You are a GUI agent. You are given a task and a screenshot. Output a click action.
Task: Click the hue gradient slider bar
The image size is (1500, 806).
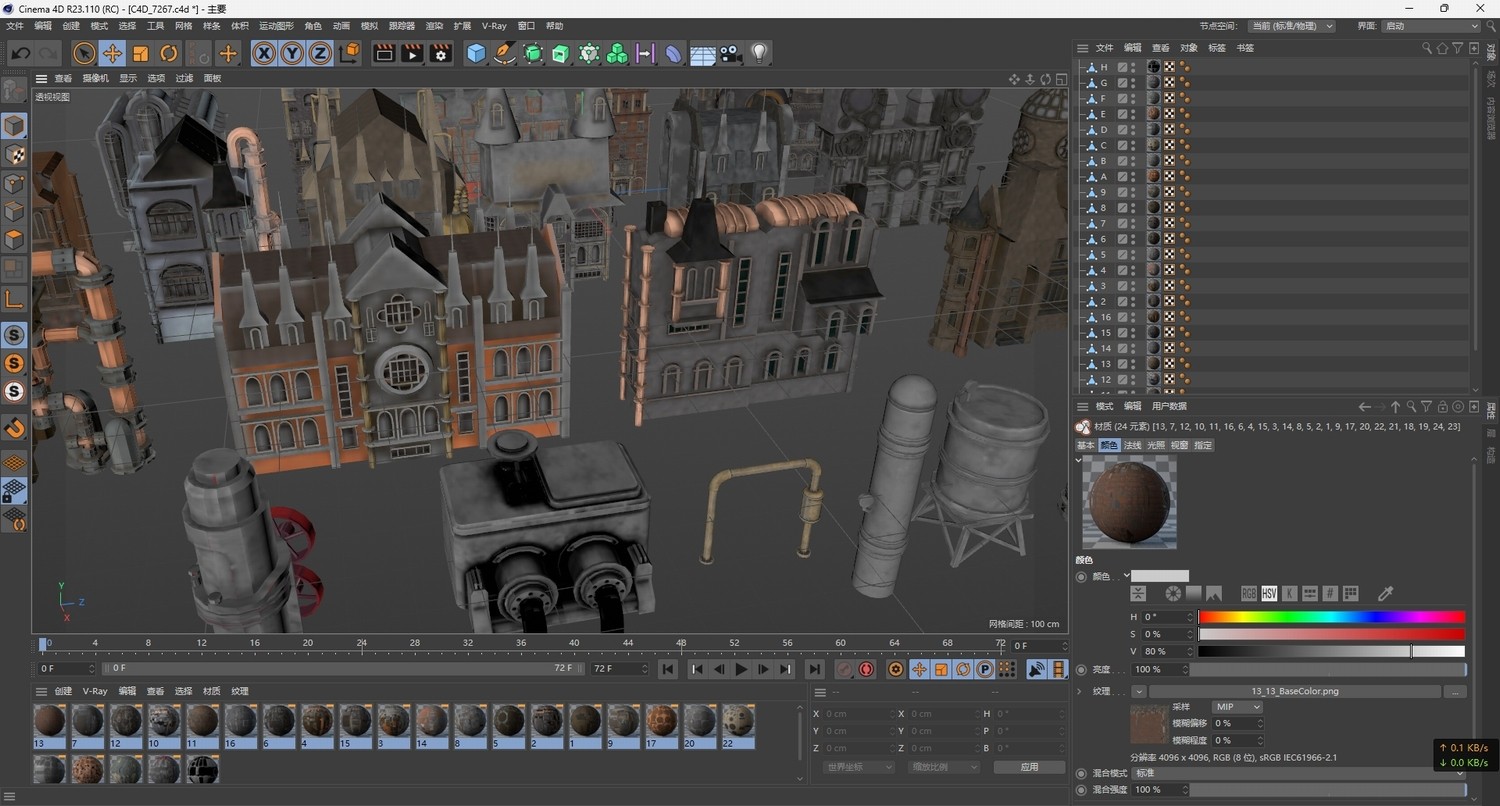coord(1331,617)
